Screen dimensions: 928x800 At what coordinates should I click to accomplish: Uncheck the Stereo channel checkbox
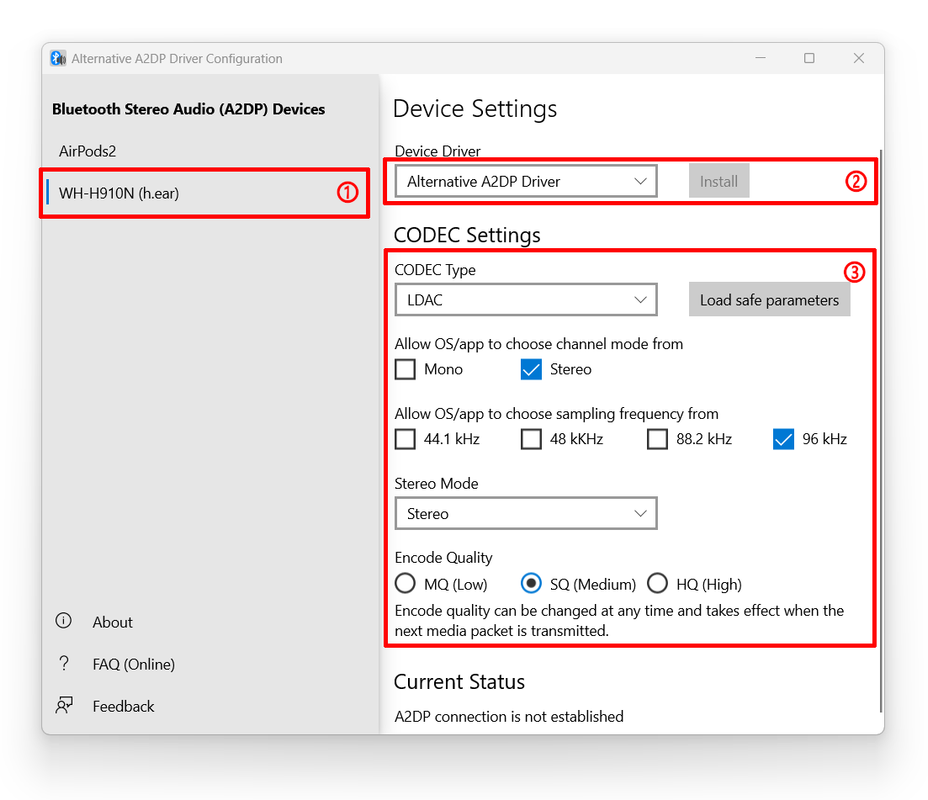pyautogui.click(x=531, y=369)
